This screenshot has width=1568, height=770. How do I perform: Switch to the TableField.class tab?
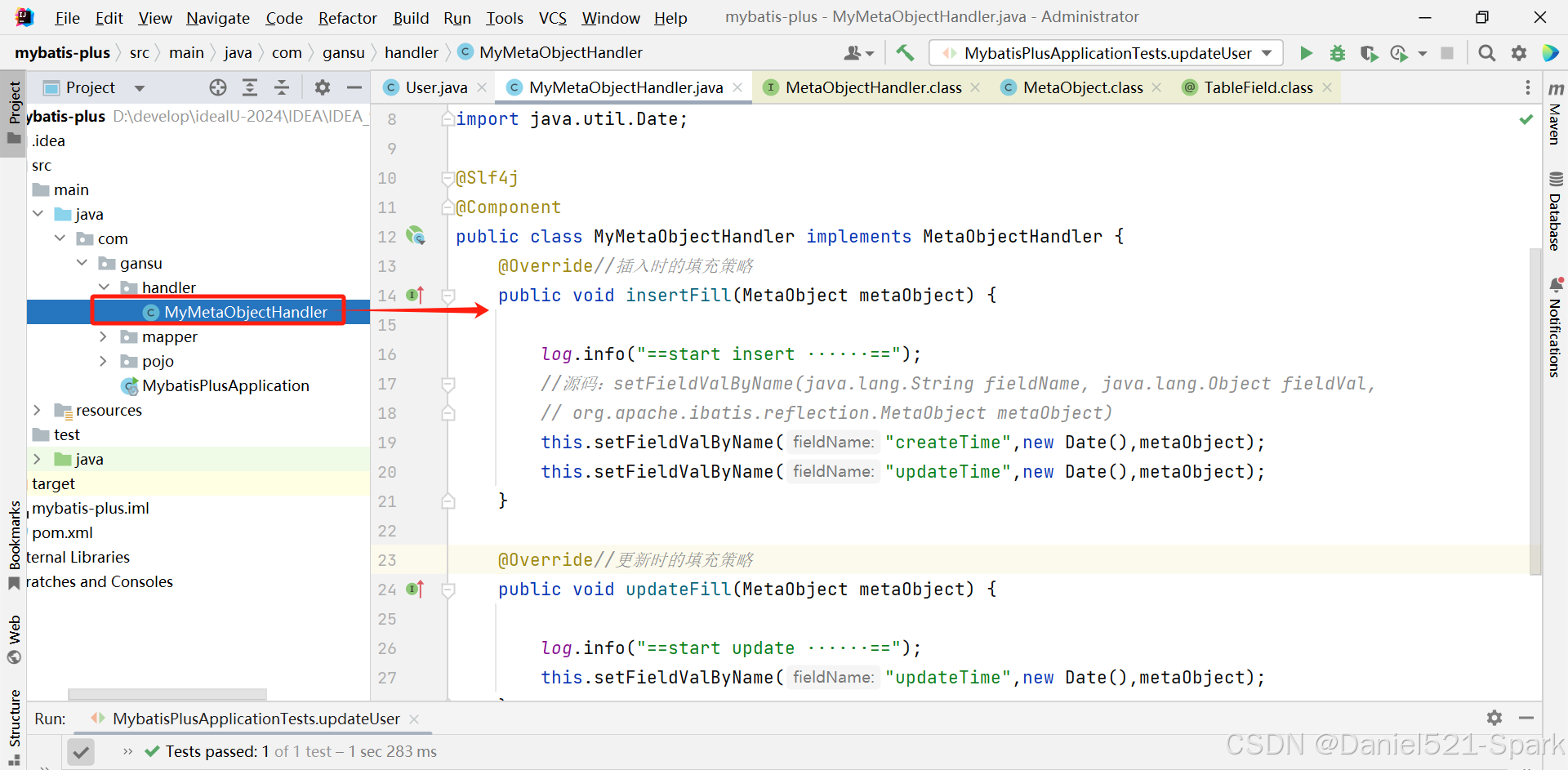[1258, 87]
